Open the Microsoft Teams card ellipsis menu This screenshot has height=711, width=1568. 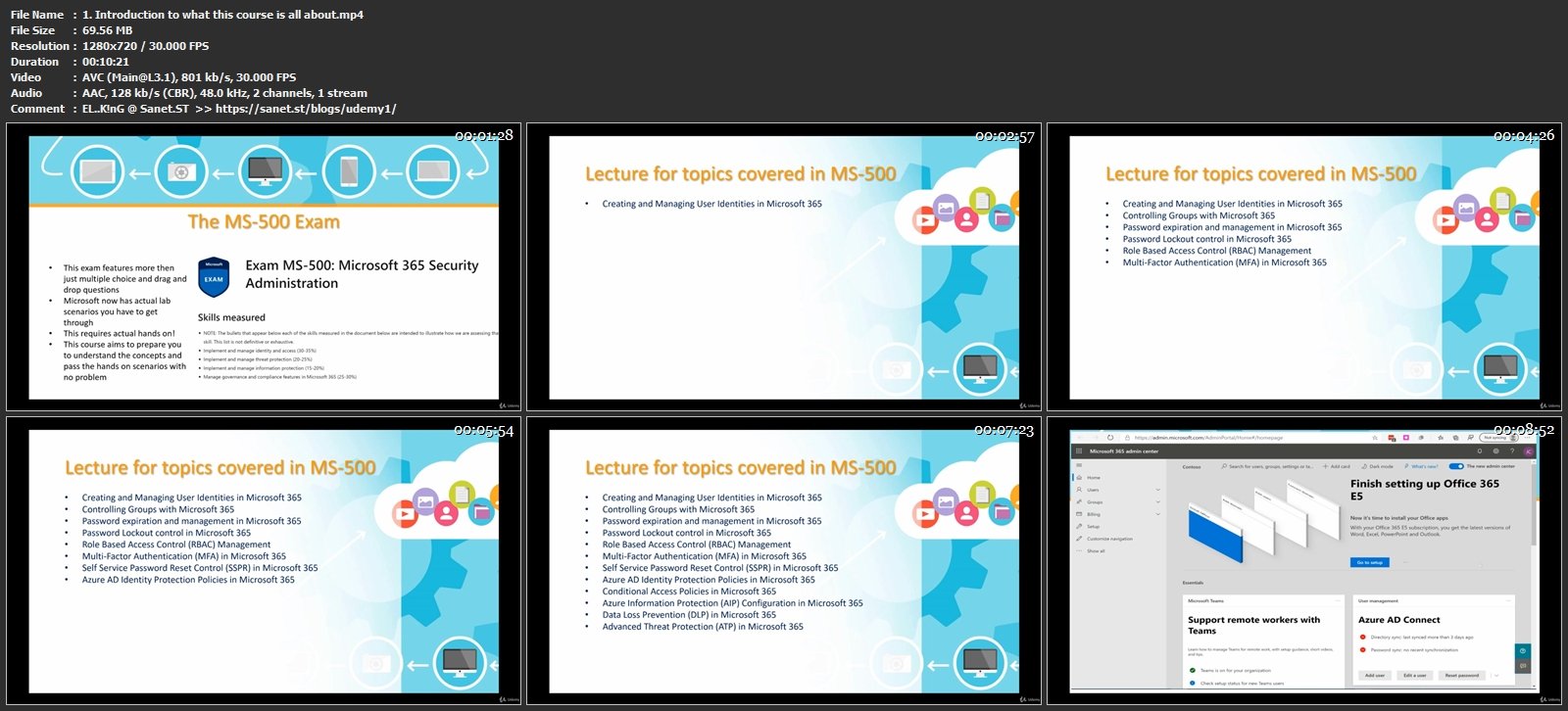pos(1338,600)
